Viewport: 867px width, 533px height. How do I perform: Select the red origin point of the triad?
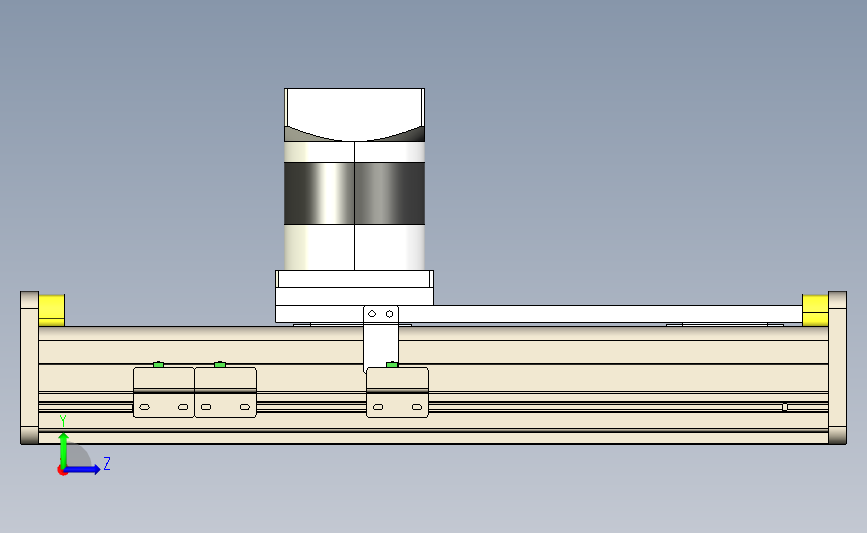62,471
